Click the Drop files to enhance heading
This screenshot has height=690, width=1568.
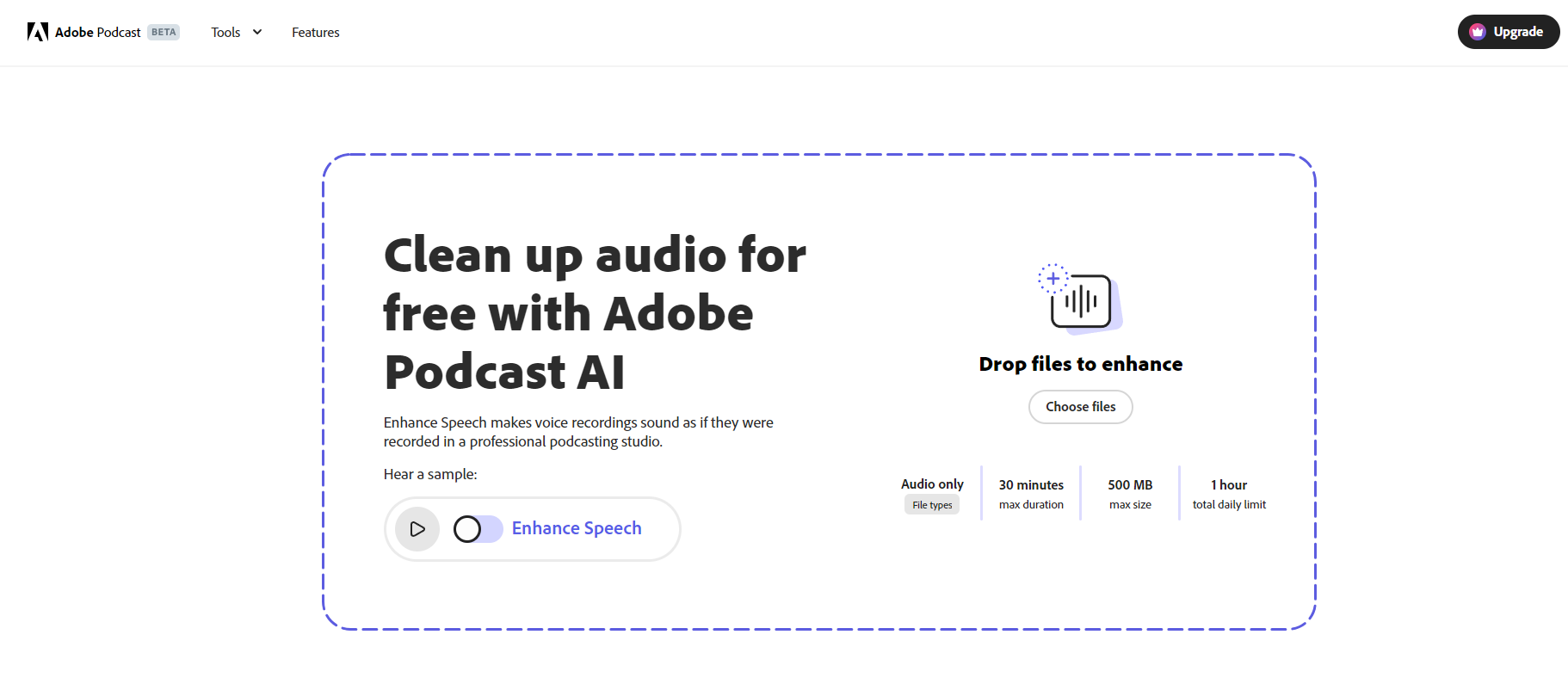coord(1080,364)
